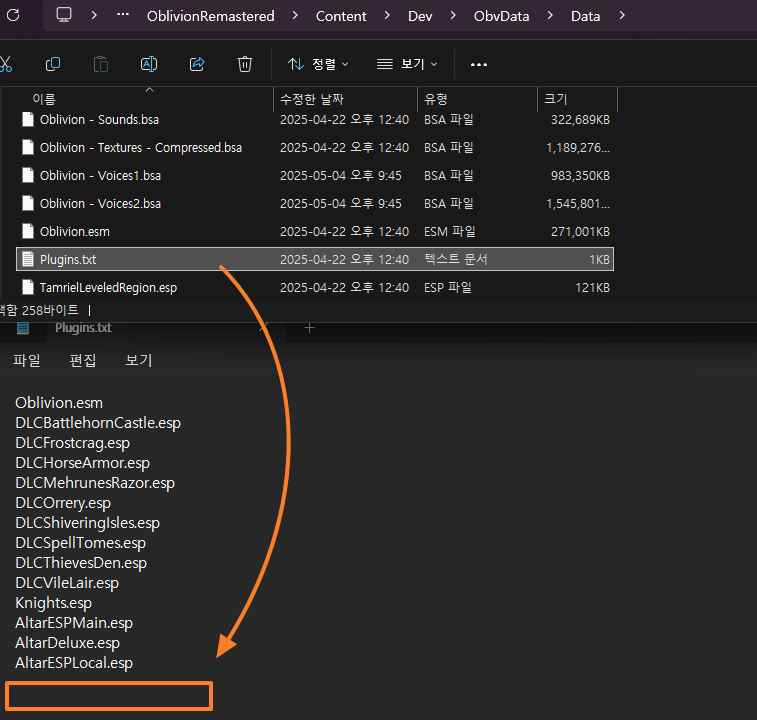The image size is (757, 720).
Task: Expand chevron after Content breadcrumb
Action: click(387, 15)
